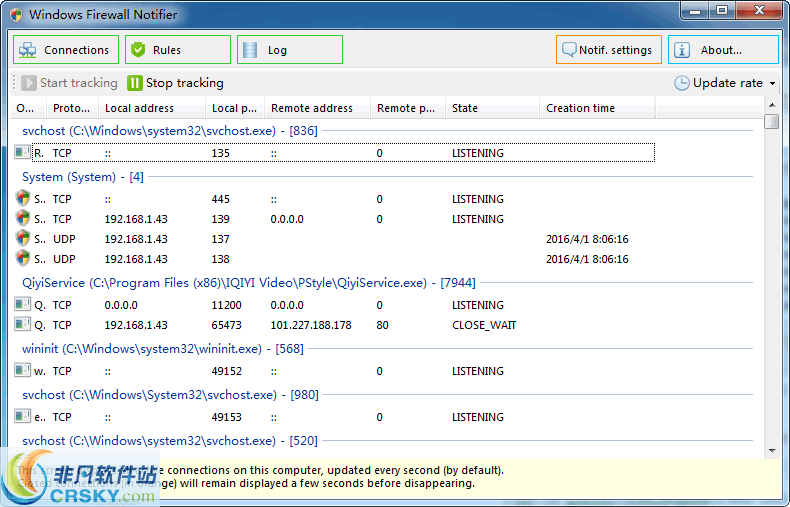Click the speech bubble icon on Notif. settings

(x=569, y=50)
